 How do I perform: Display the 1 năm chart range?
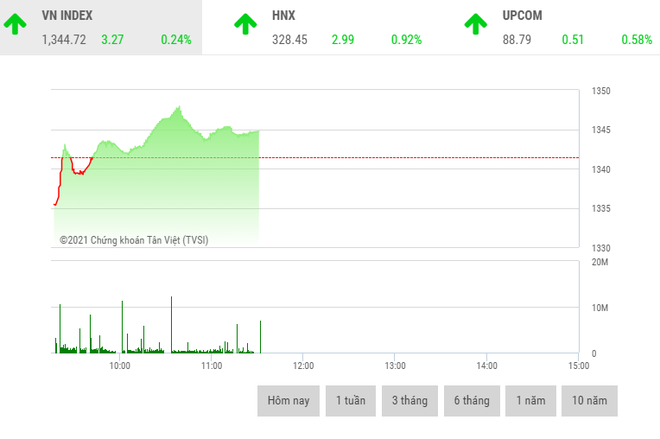pos(531,401)
